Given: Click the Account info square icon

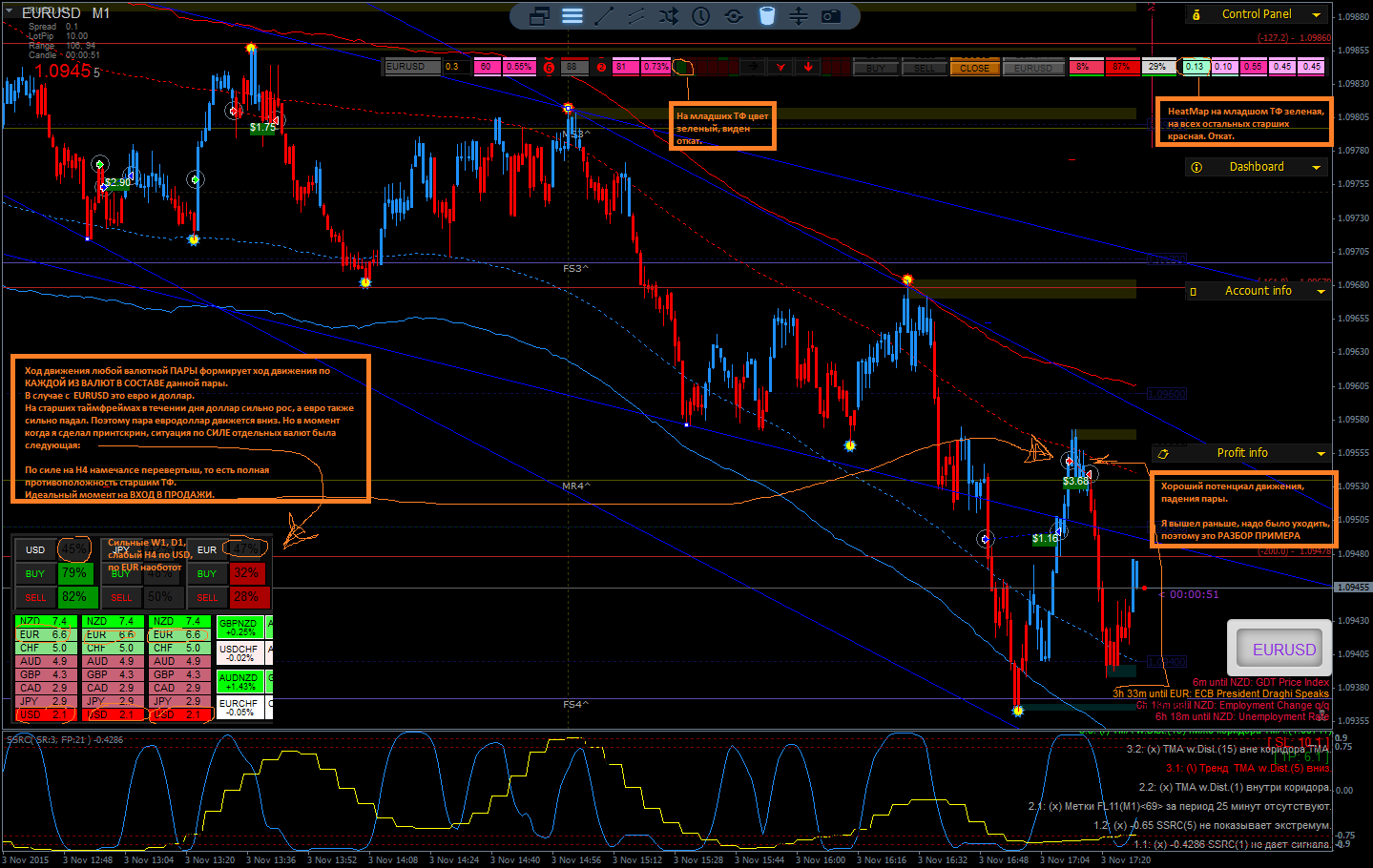Looking at the screenshot, I should pyautogui.click(x=1193, y=292).
